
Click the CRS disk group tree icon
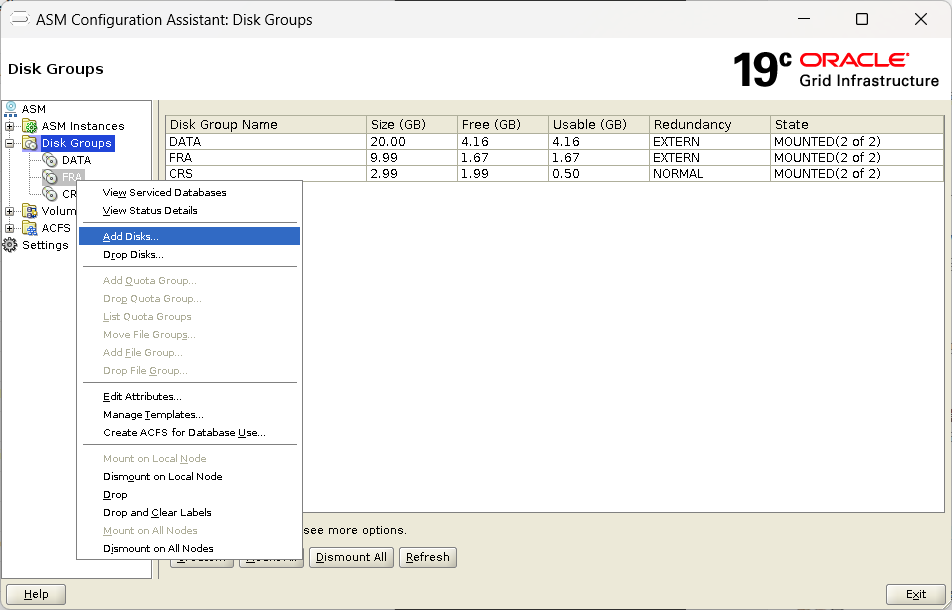click(50, 194)
